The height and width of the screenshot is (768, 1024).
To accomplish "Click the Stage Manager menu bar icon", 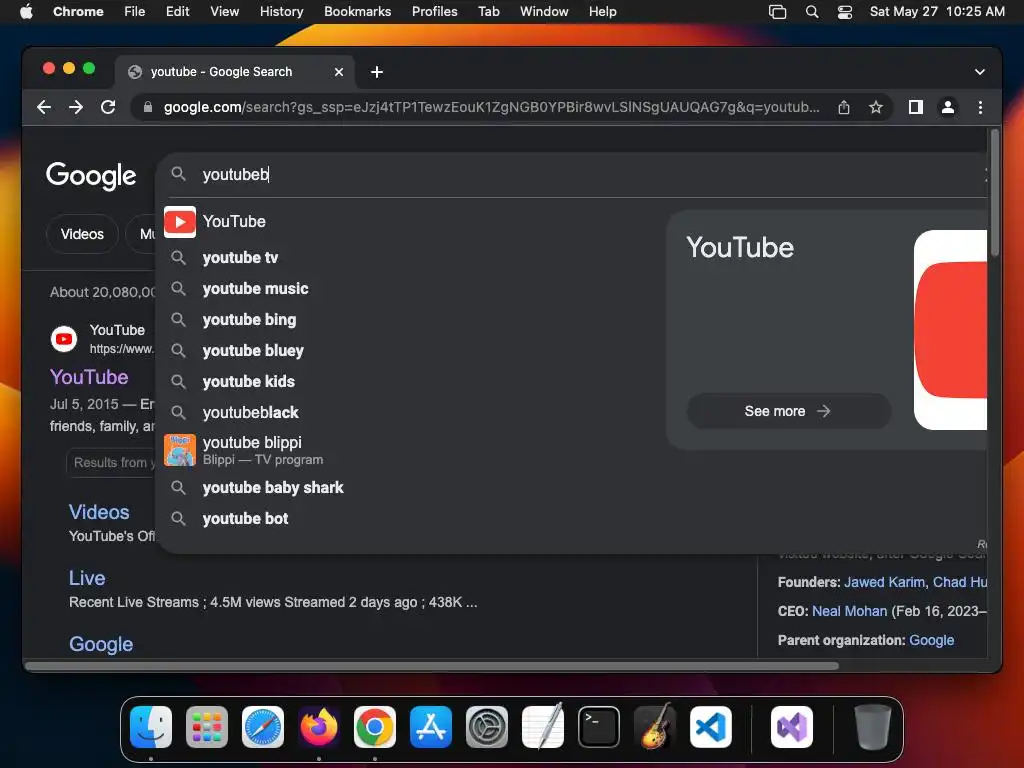I will click(x=777, y=12).
